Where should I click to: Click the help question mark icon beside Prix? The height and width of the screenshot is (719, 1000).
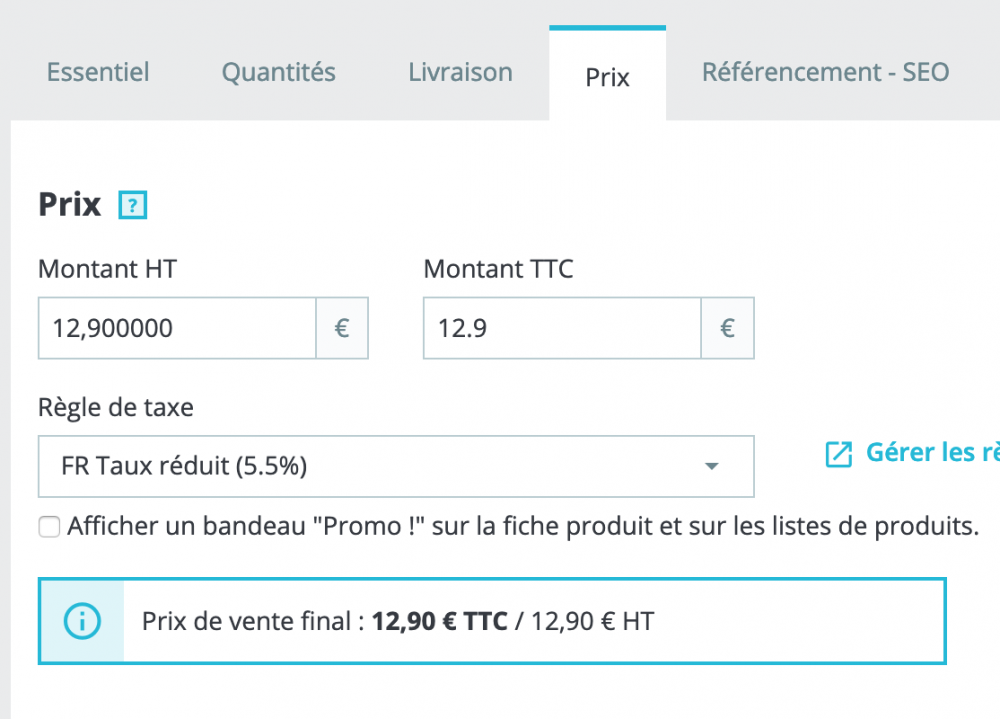coord(133,206)
